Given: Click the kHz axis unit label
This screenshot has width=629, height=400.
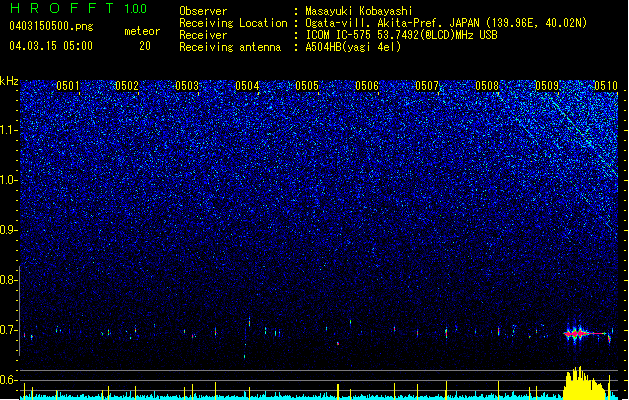Looking at the screenshot, I should [9, 81].
